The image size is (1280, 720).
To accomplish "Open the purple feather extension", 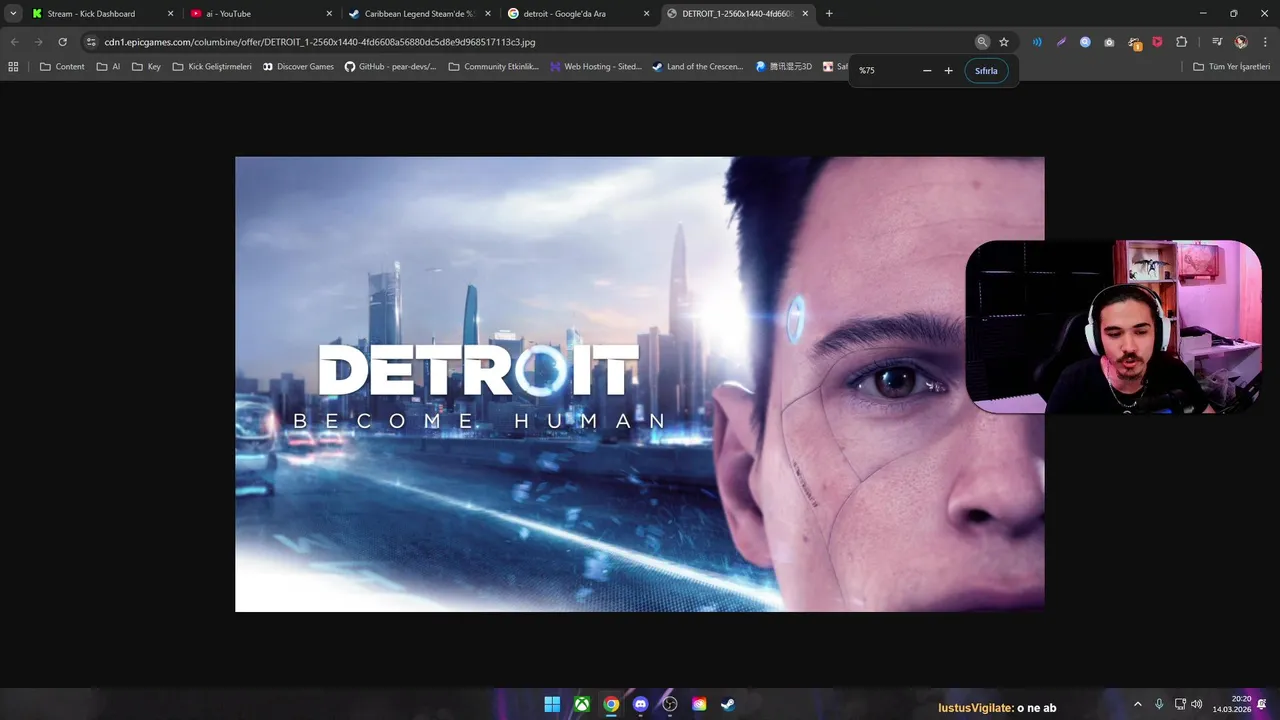I will tap(1061, 42).
